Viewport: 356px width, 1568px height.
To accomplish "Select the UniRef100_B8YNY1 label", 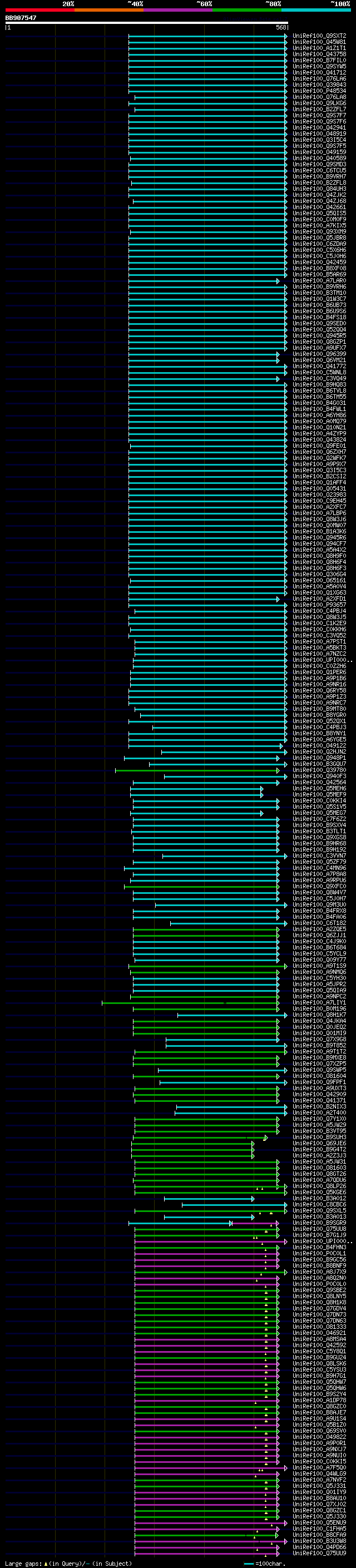I will coord(319,734).
